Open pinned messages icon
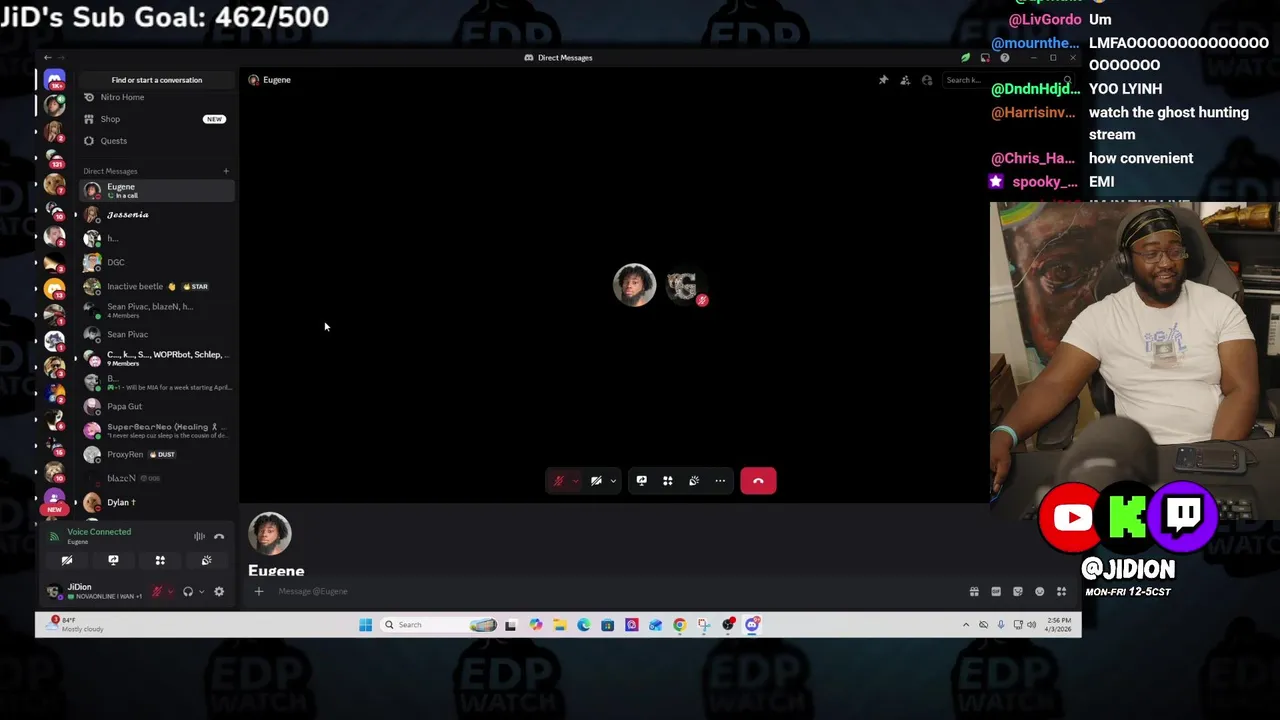Viewport: 1280px width, 720px height. coord(883,80)
